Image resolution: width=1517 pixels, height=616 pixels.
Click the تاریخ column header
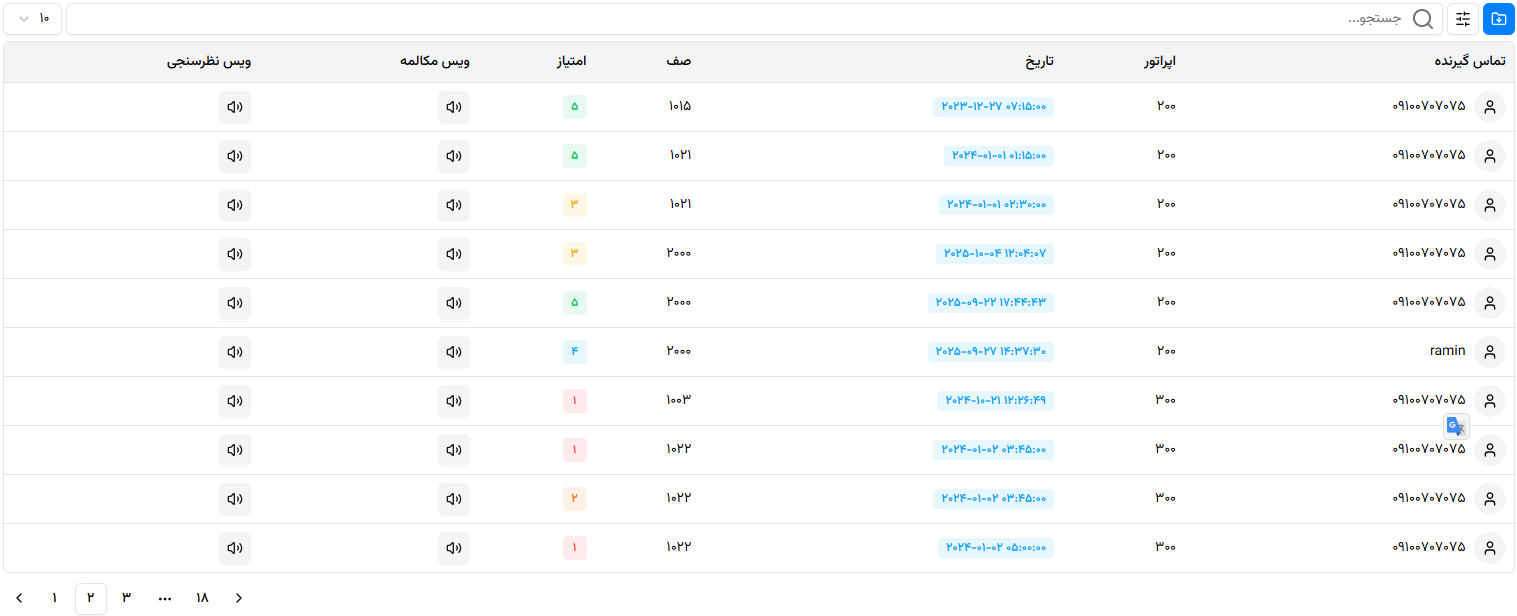point(1038,62)
